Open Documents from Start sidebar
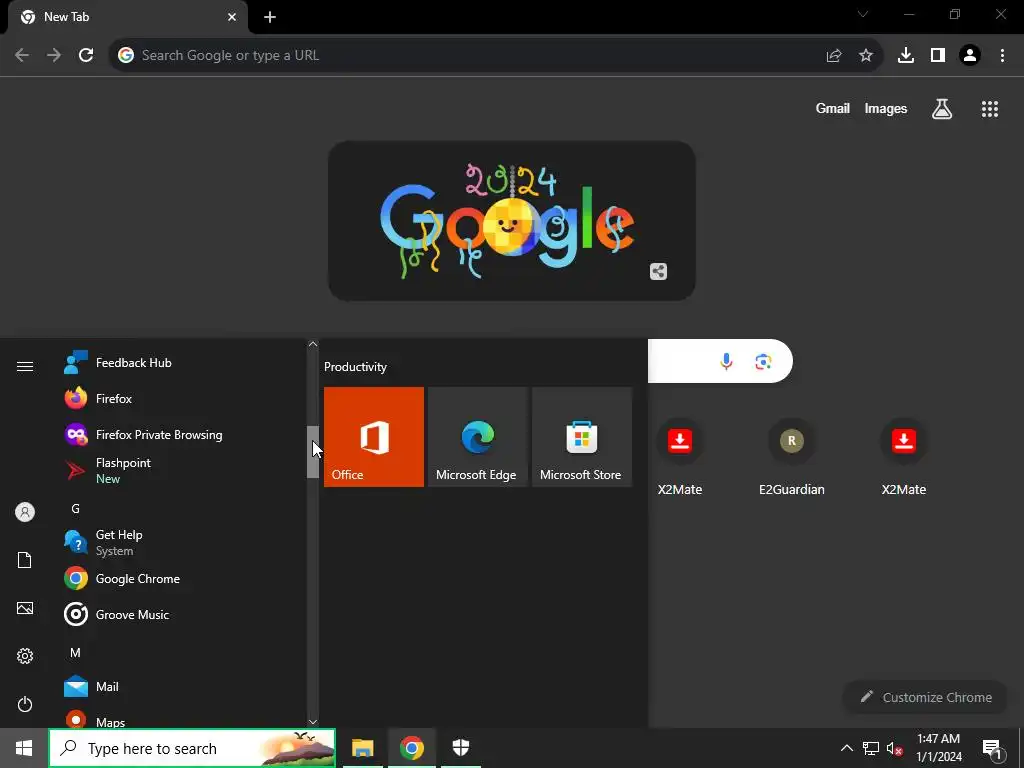1024x768 pixels. [x=25, y=560]
